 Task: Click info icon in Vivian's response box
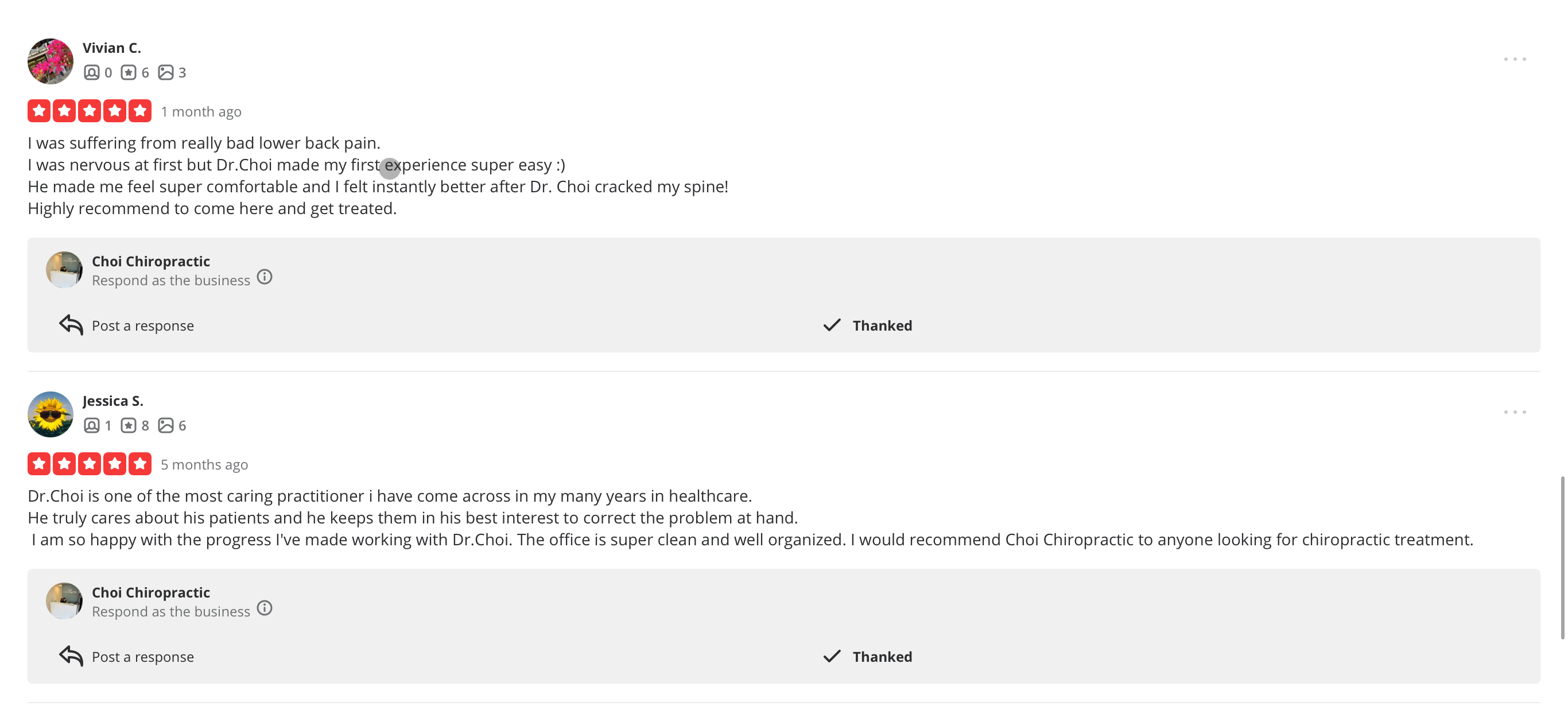click(264, 278)
